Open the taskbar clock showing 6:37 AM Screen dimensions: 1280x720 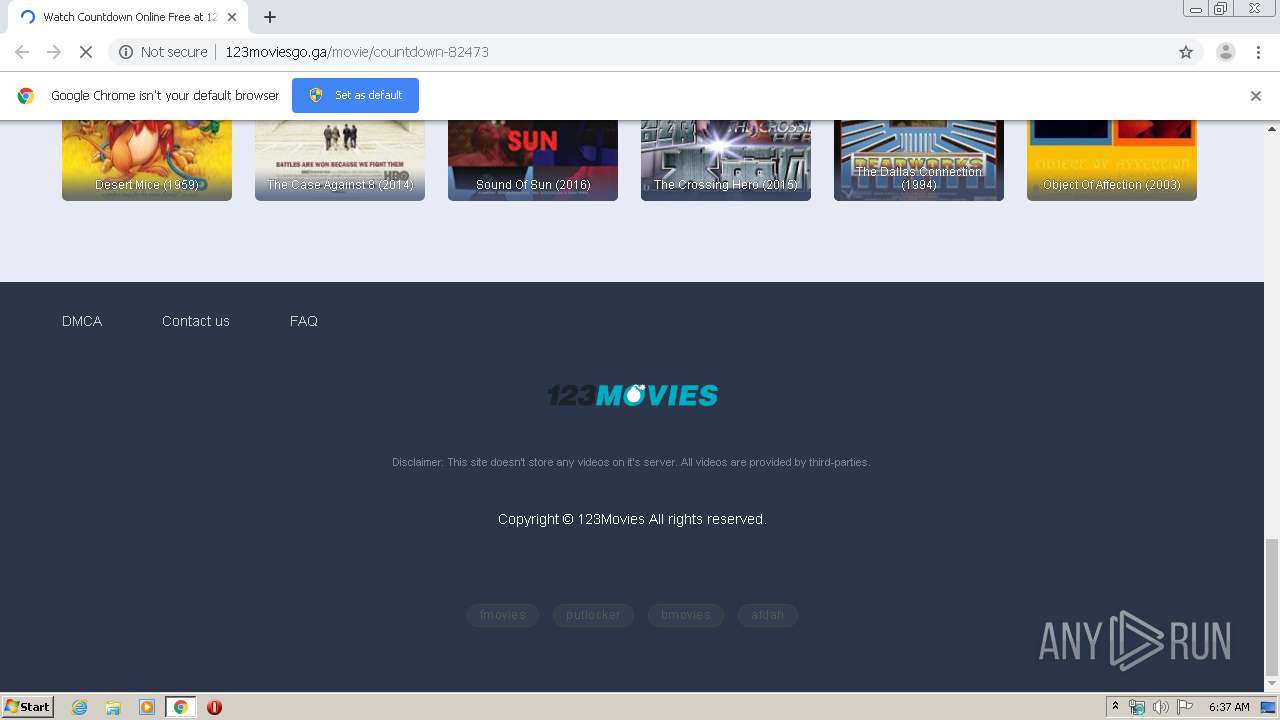pyautogui.click(x=1229, y=707)
